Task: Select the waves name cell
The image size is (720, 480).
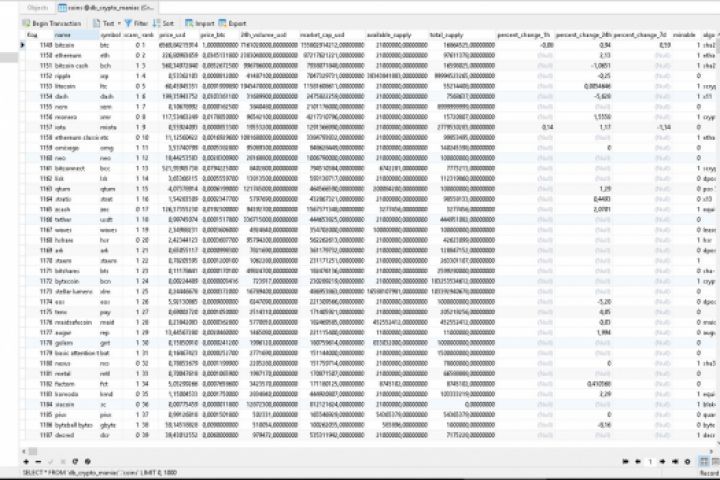Action: [x=75, y=230]
